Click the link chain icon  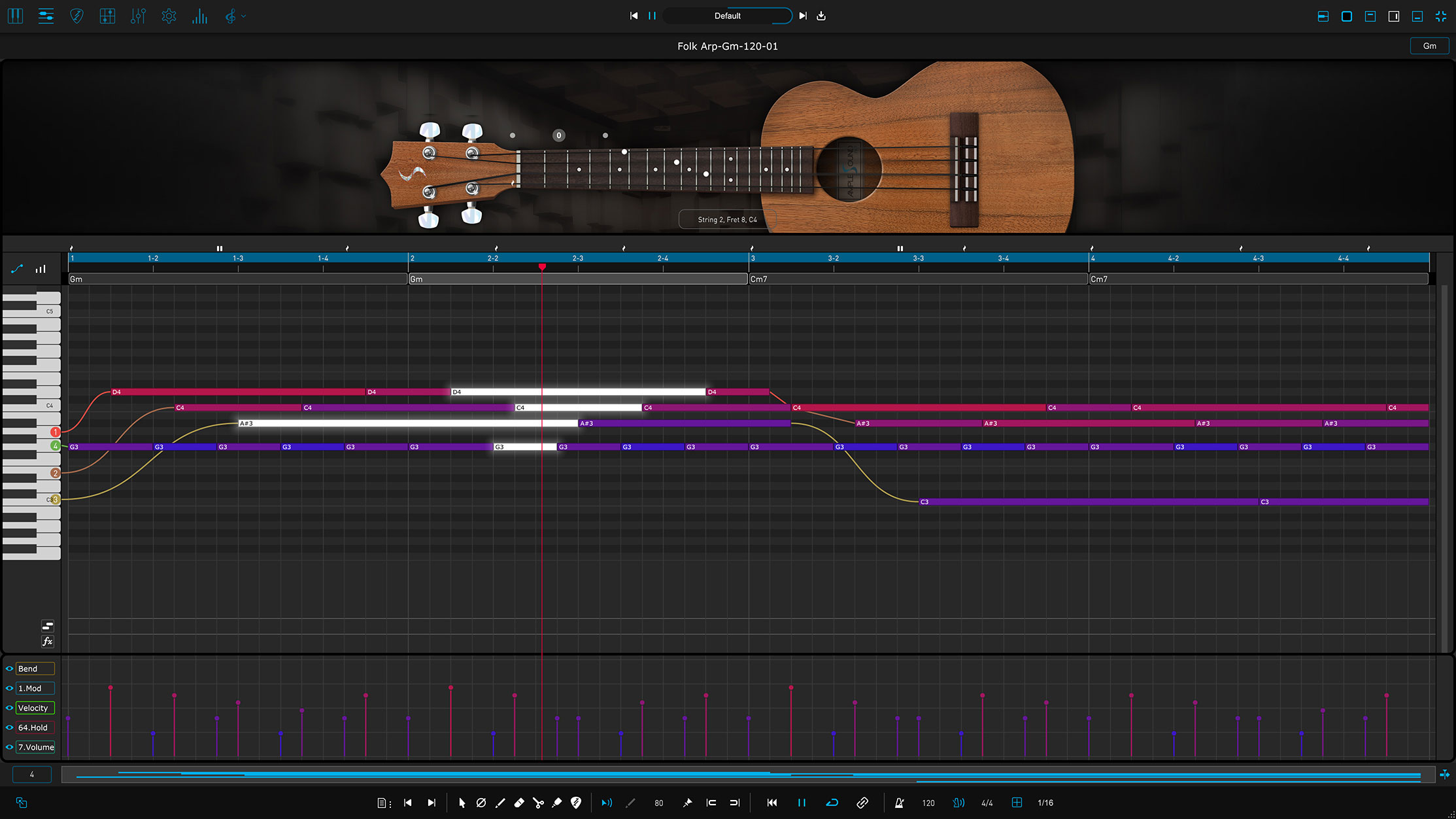862,803
